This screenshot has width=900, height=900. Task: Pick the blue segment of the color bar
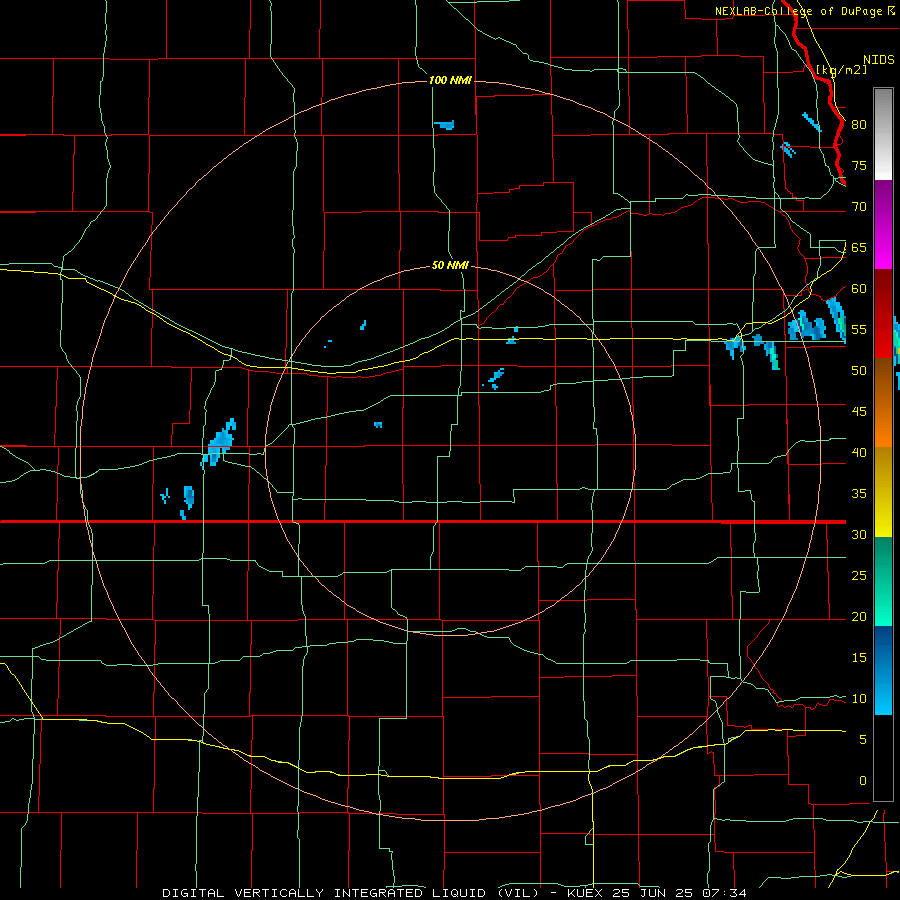883,670
